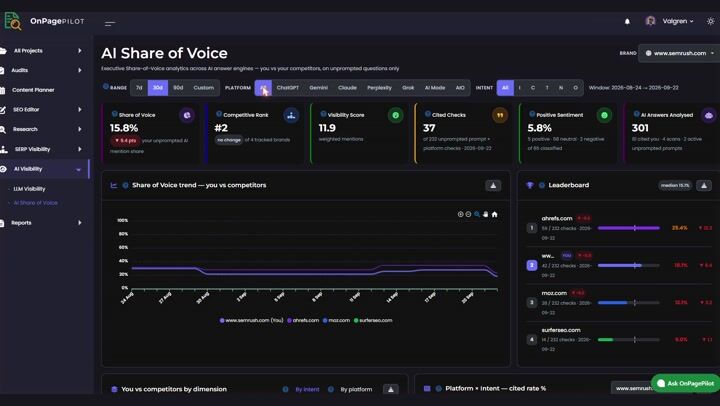Click the user avatar picture

point(650,21)
